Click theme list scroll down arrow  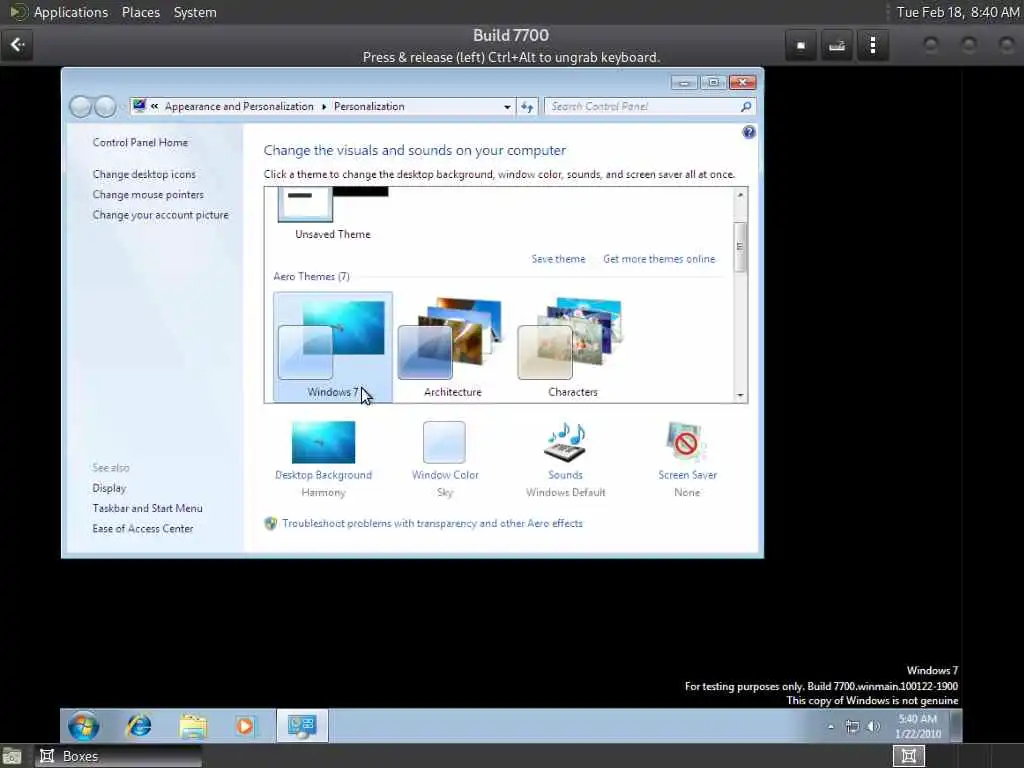(x=740, y=395)
